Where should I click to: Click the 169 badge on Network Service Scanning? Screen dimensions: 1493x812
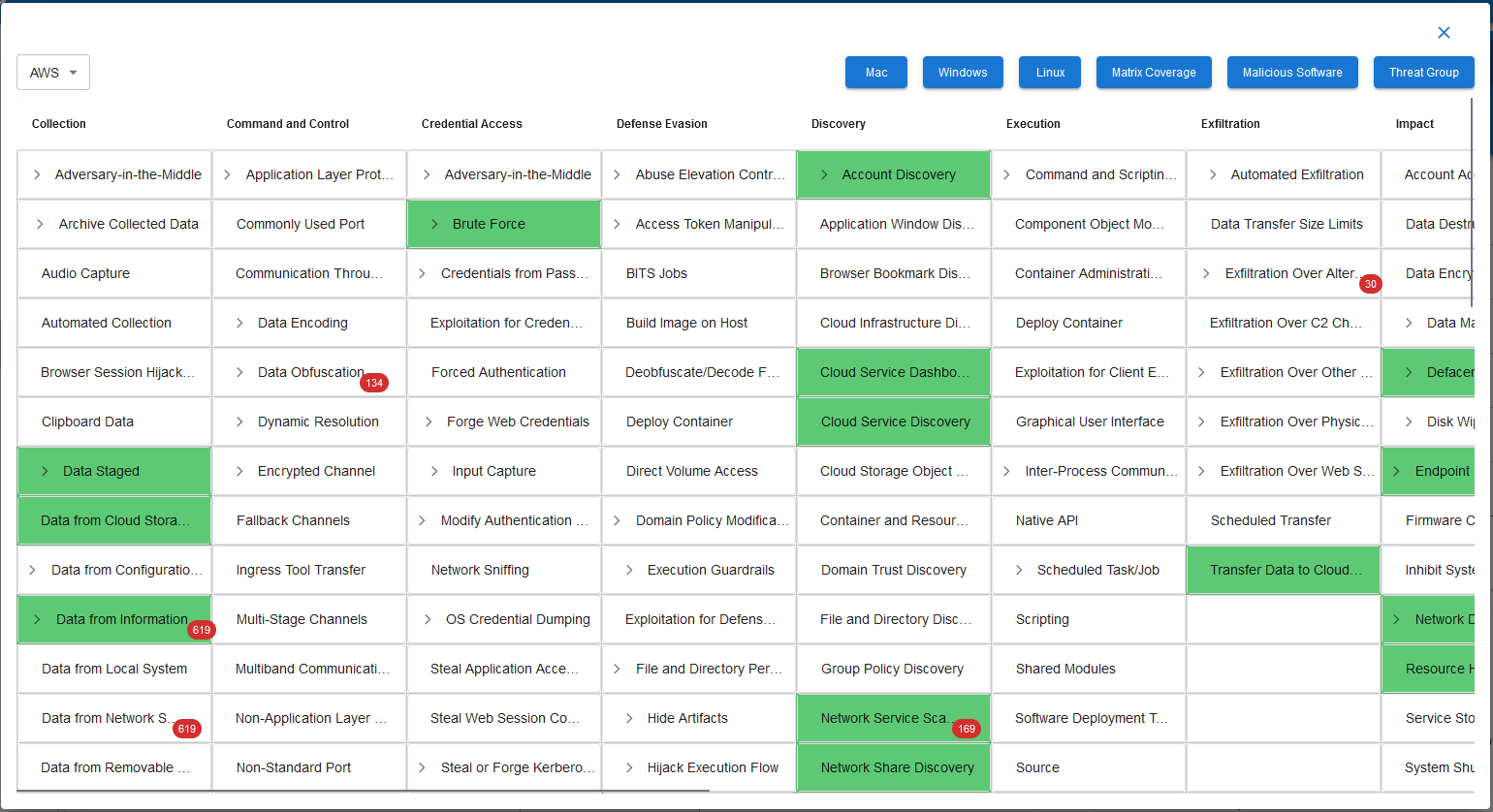pyautogui.click(x=966, y=729)
